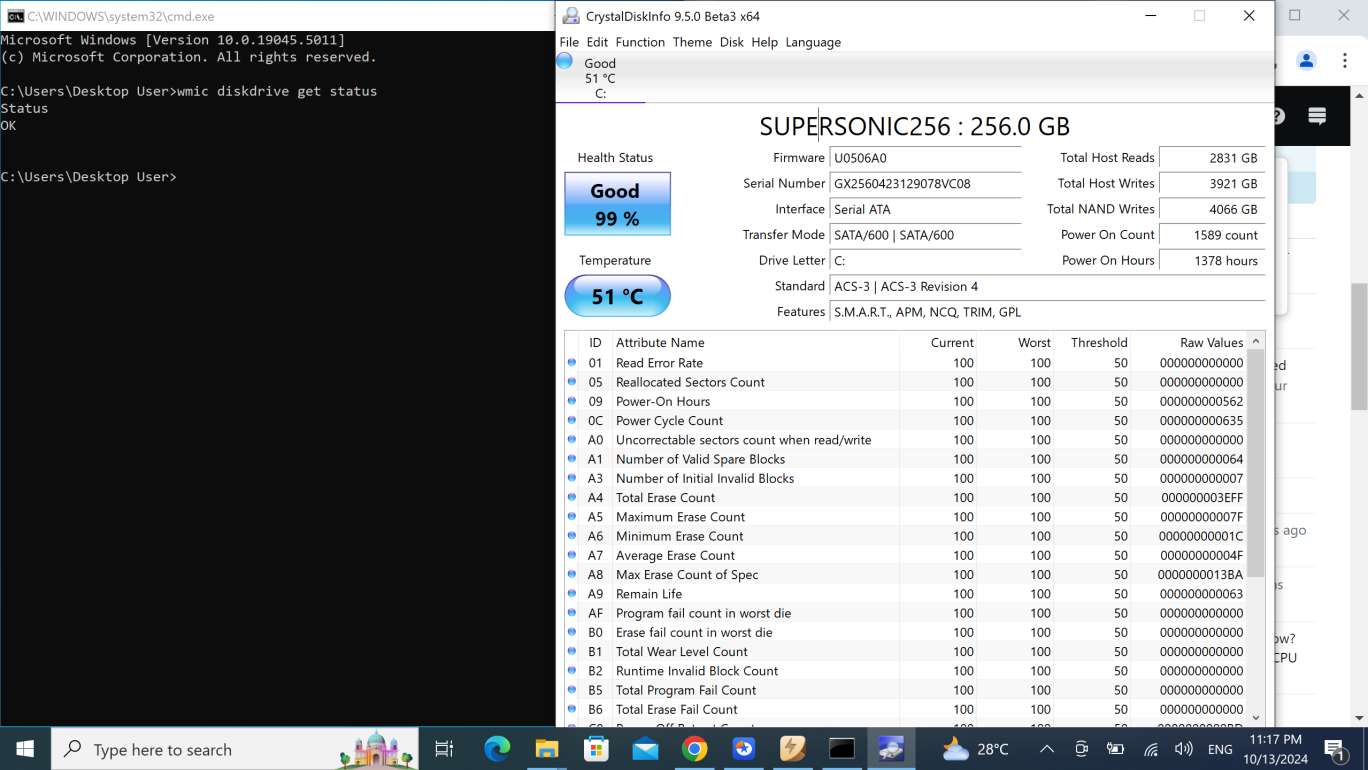Click the cmd.exe title bar icon
The width and height of the screenshot is (1368, 770).
click(x=15, y=16)
